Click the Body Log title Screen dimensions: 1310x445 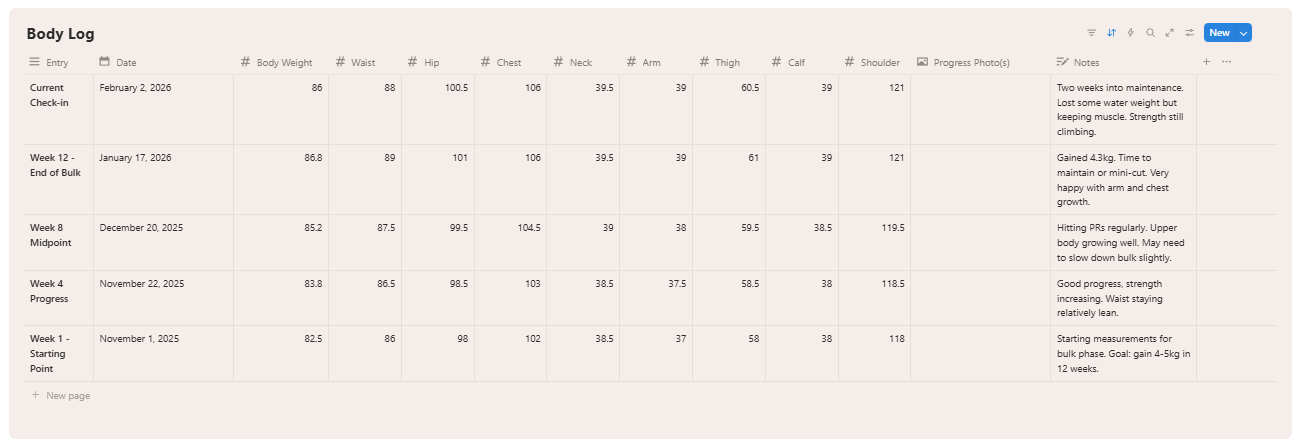60,34
